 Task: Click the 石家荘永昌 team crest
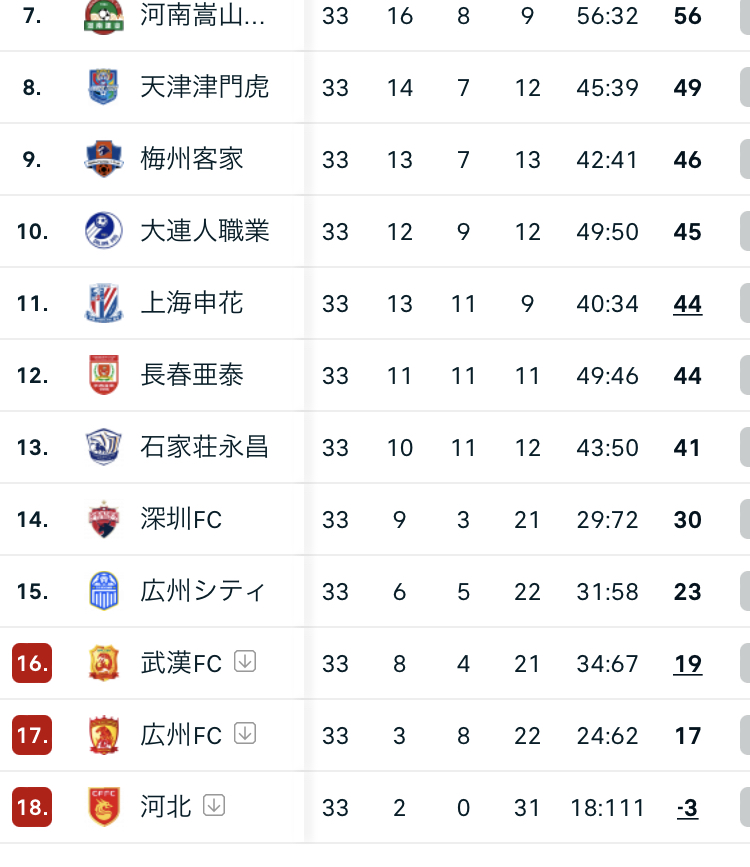click(103, 446)
